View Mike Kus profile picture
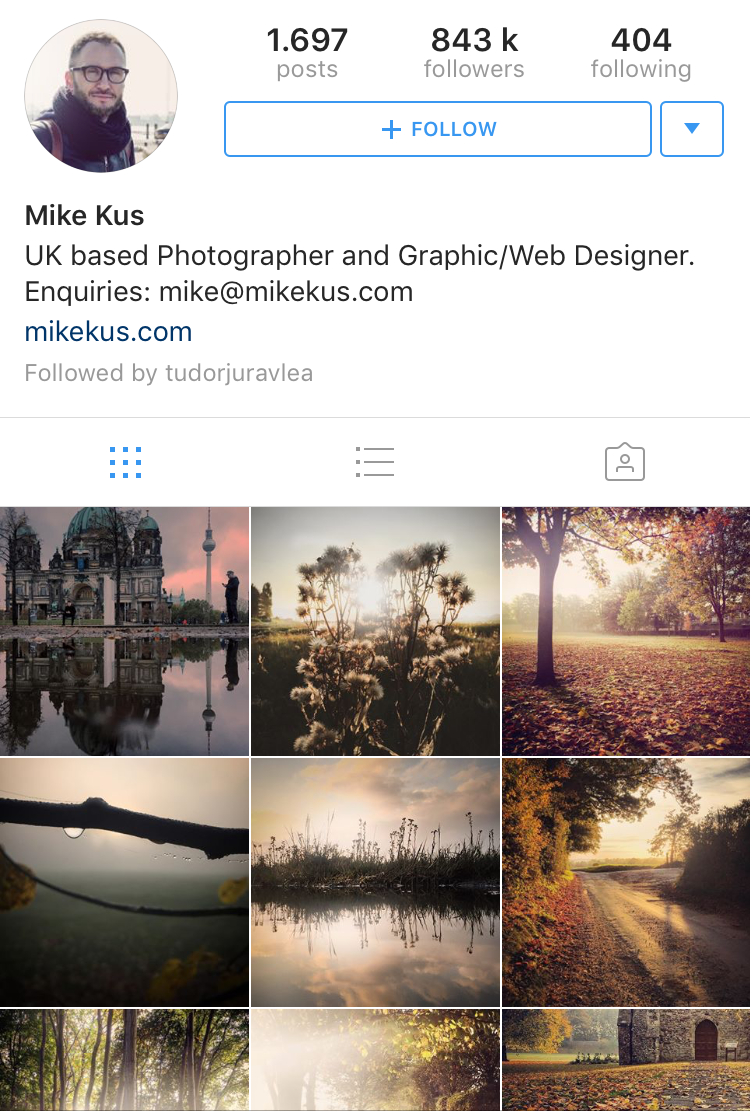This screenshot has height=1111, width=750. 101,96
